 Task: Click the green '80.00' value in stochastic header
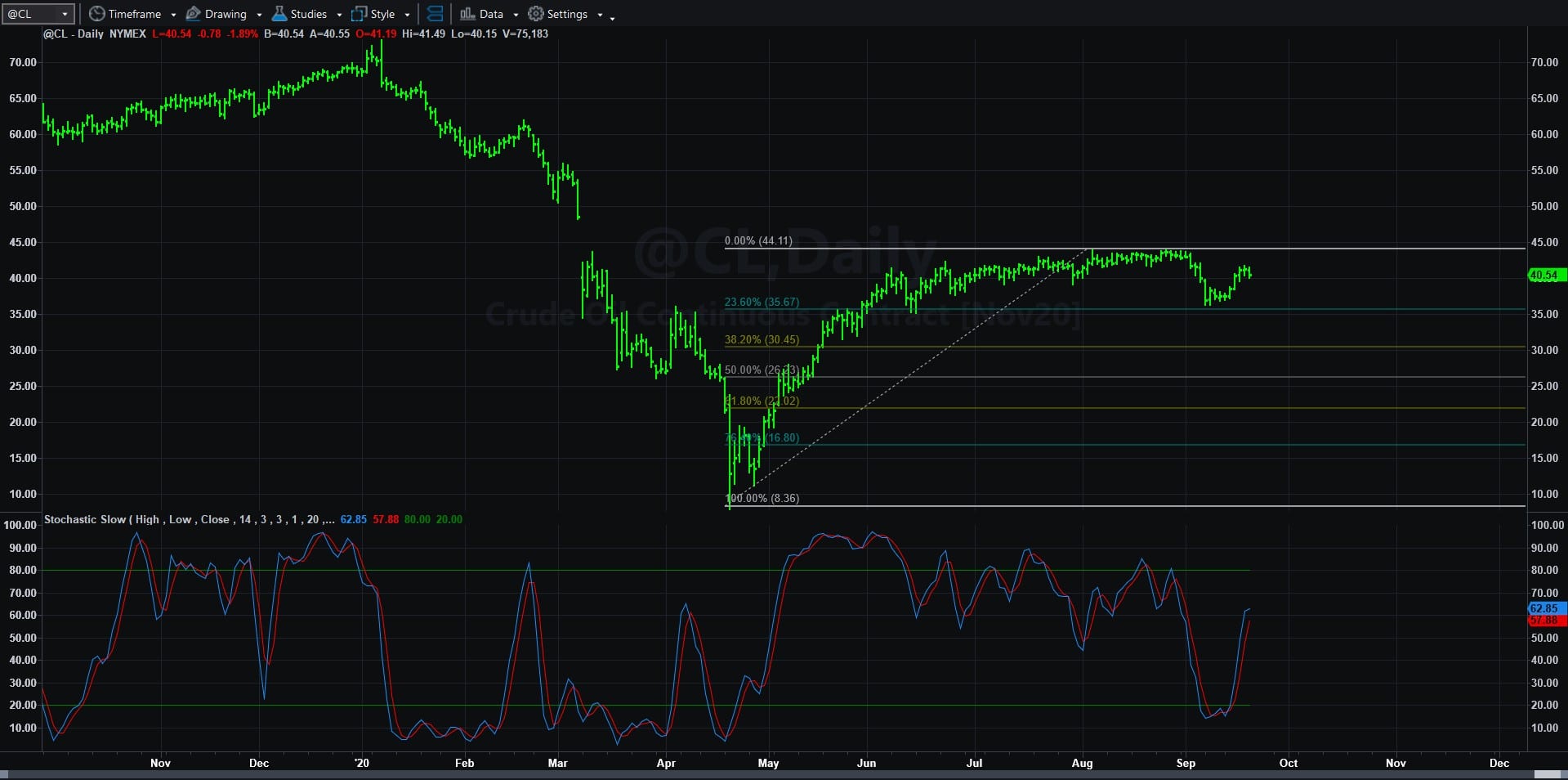(417, 519)
